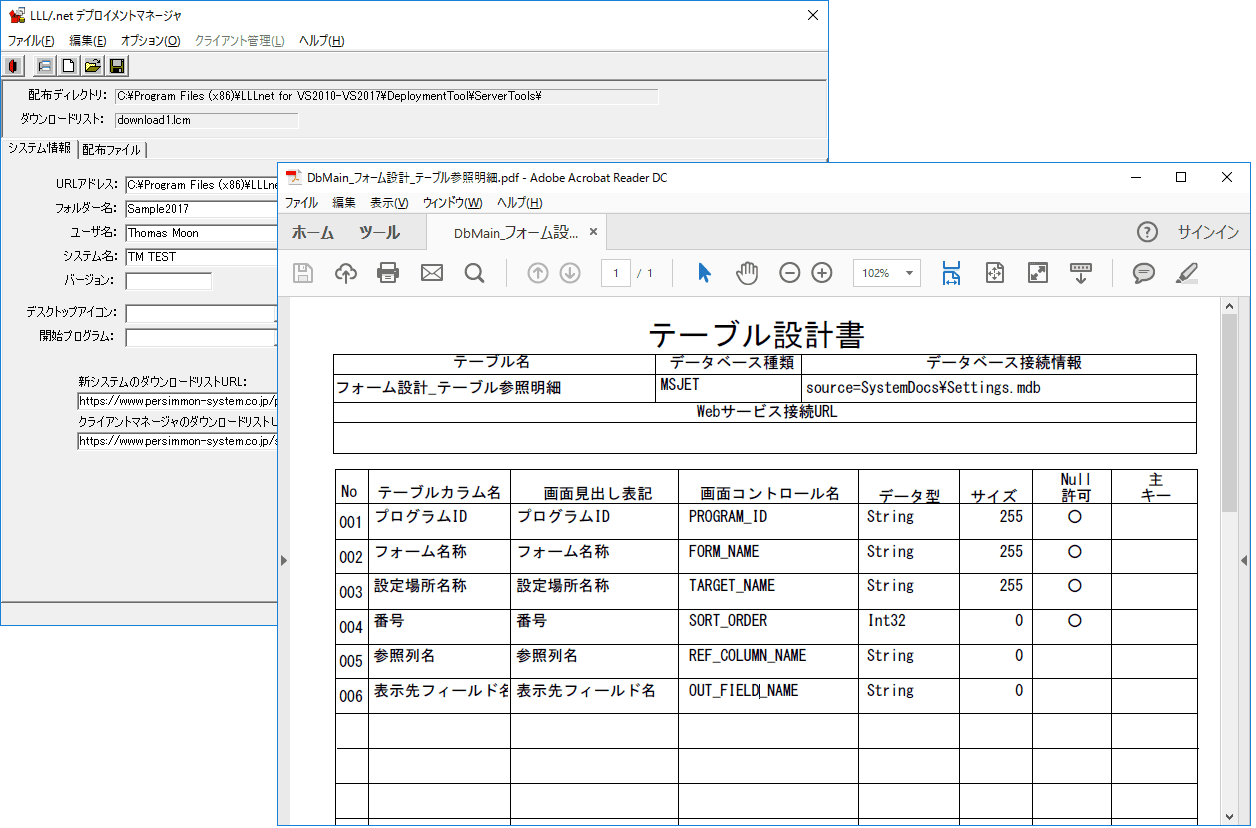Select the arrow selection tool
This screenshot has width=1256, height=828.
(704, 273)
